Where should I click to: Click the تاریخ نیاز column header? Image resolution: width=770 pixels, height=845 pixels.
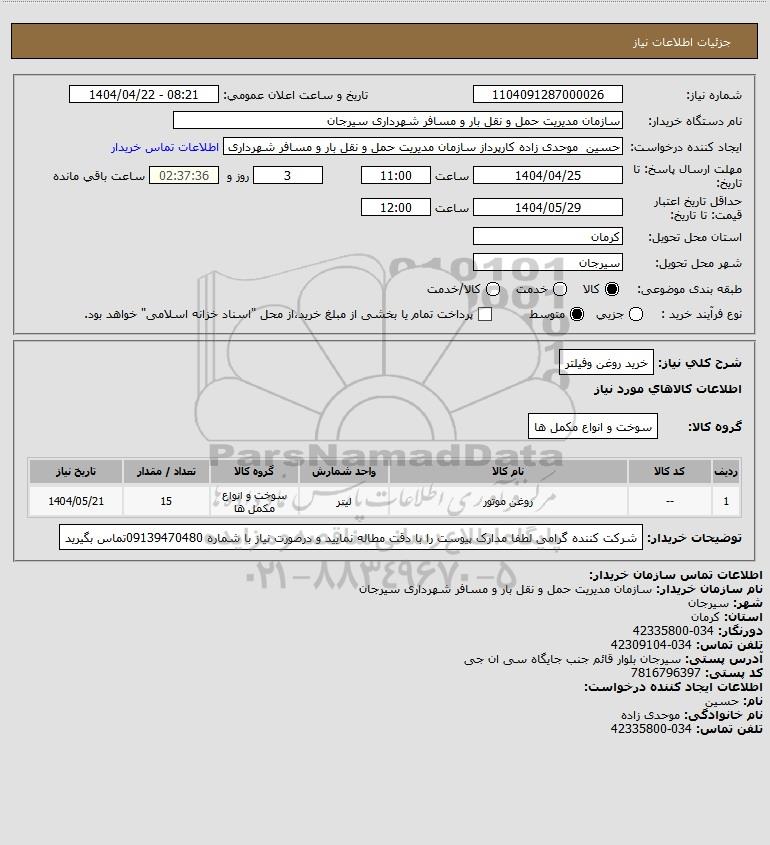(76, 472)
